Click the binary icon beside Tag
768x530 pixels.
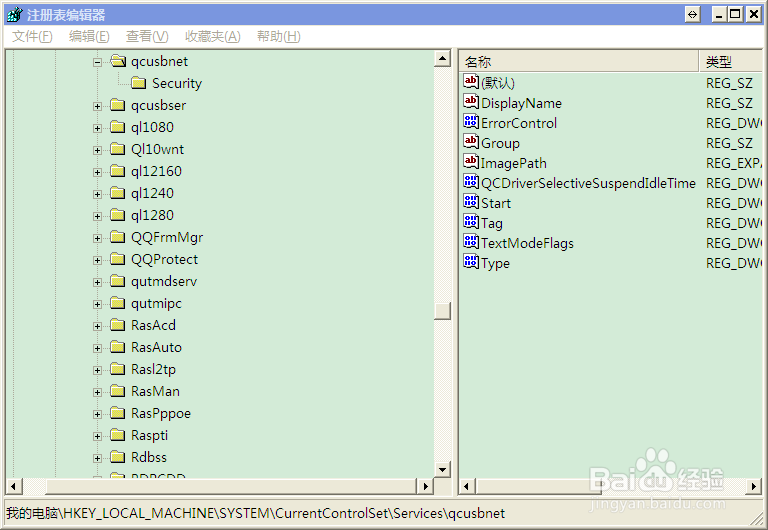pos(471,222)
